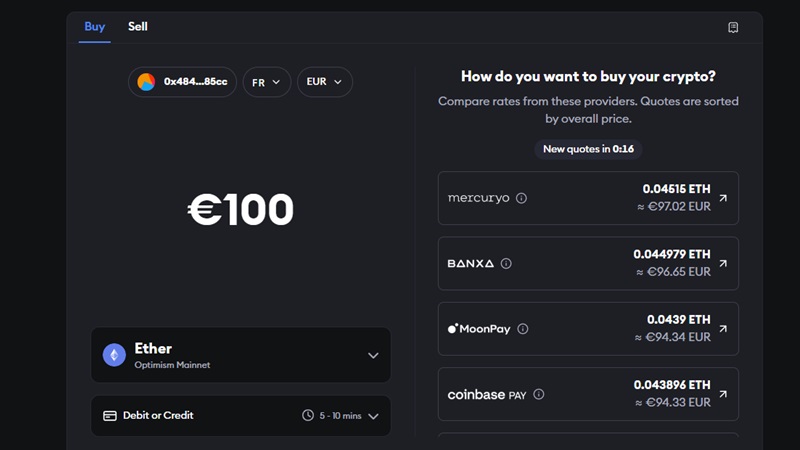Open Coinbase Pay quote external arrow
The image size is (800, 450).
point(723,394)
